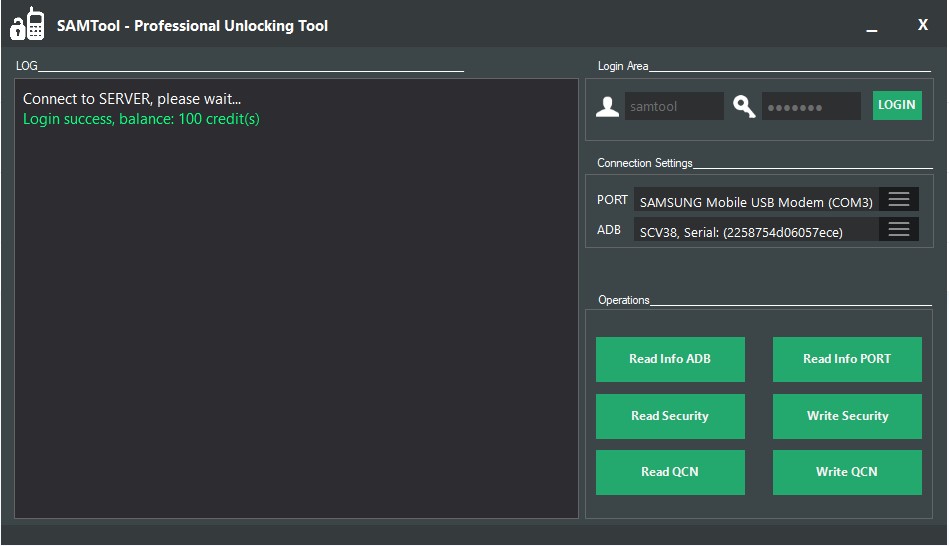The image size is (949, 546).
Task: Click the SAMTool phone lock logo icon
Action: (x=27, y=24)
